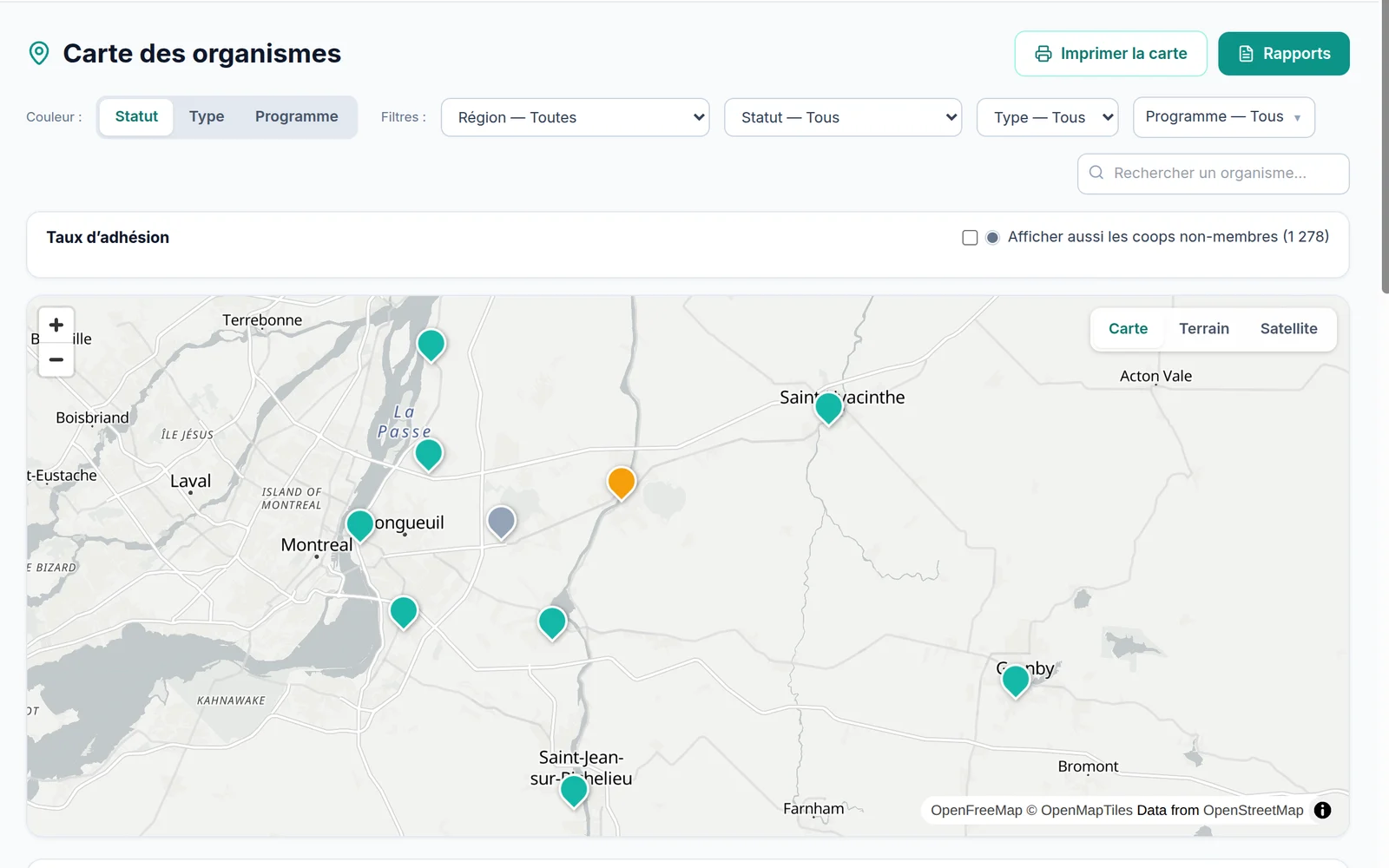
Task: Open map attribution info icon
Action: tap(1322, 810)
